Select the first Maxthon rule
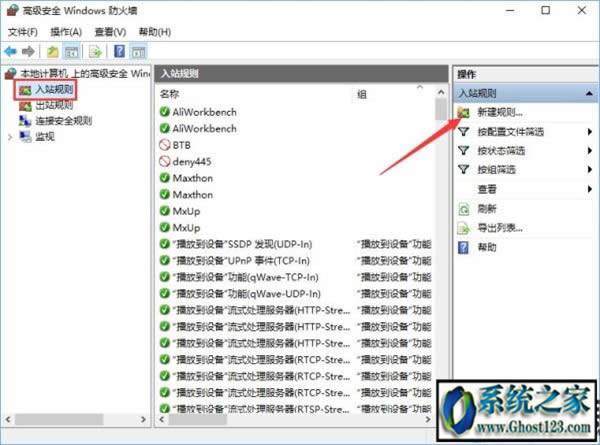Screen dimensions: 600x445 tap(192, 178)
